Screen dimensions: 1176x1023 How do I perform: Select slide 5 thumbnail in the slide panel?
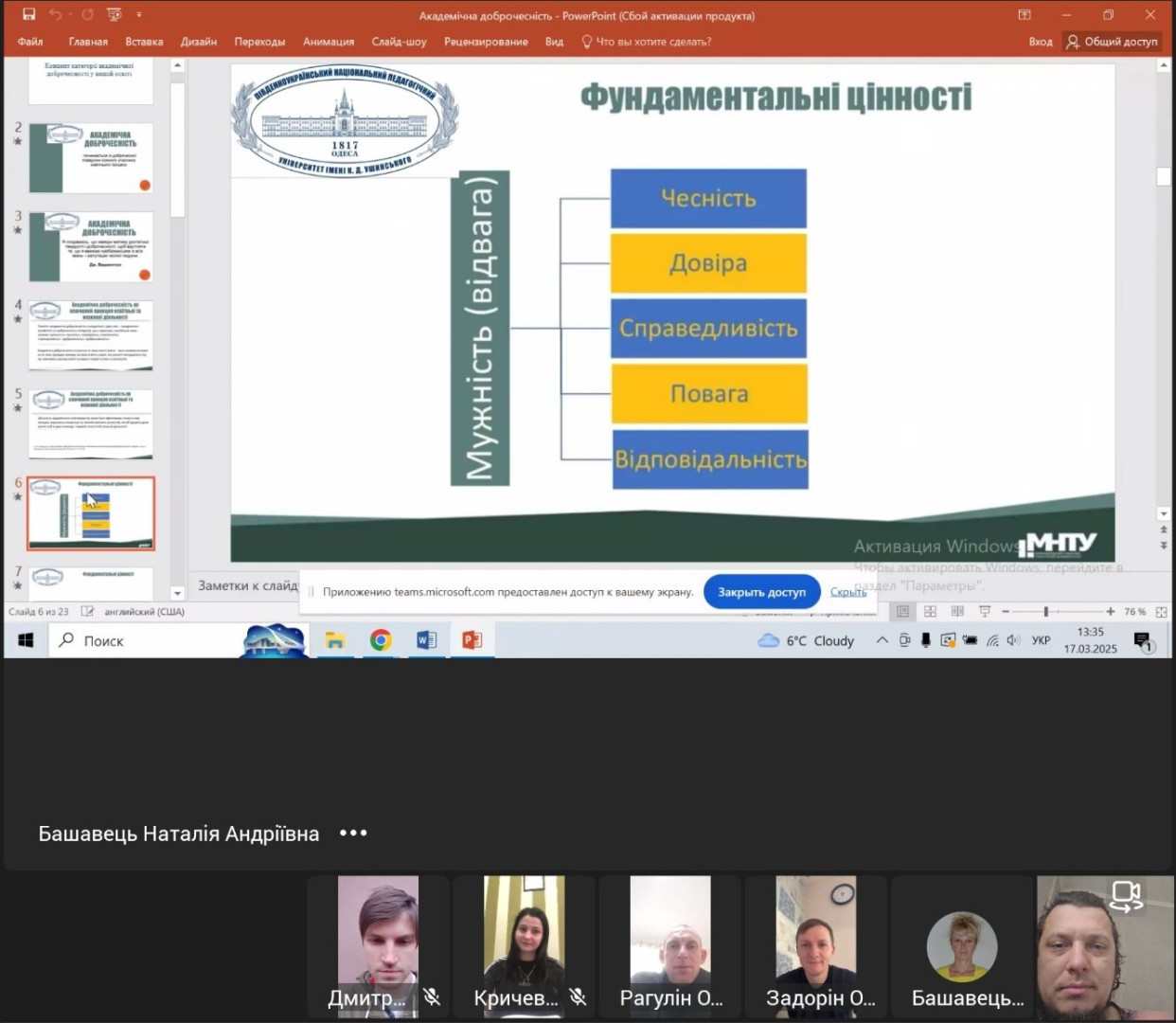[91, 424]
